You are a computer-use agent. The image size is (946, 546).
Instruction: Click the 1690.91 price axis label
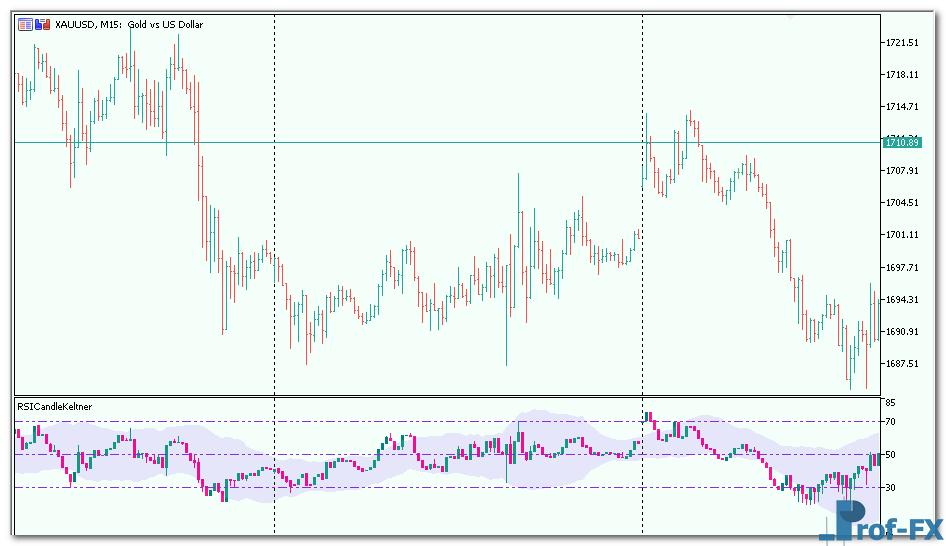(901, 332)
